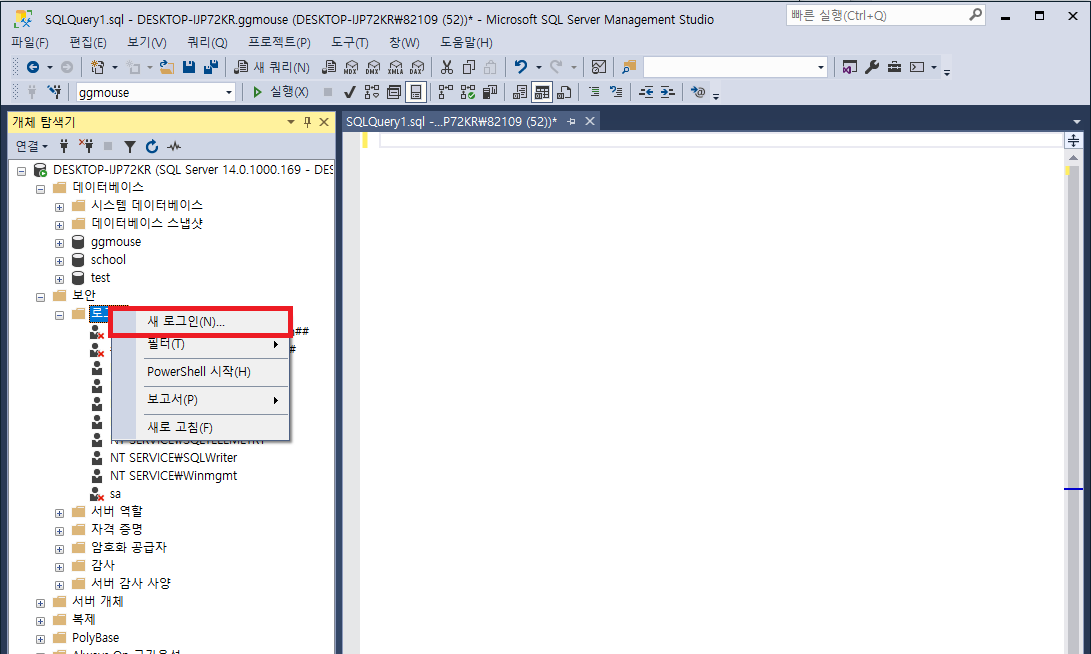This screenshot has height=654, width=1091.
Task: Click the new project icon
Action: pyautogui.click(x=97, y=67)
